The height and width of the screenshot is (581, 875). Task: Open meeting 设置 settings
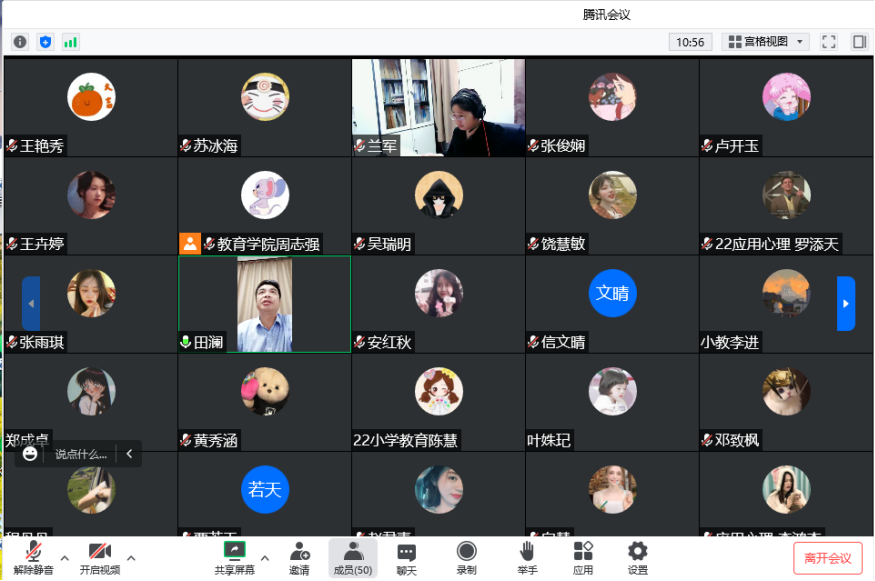click(x=637, y=558)
